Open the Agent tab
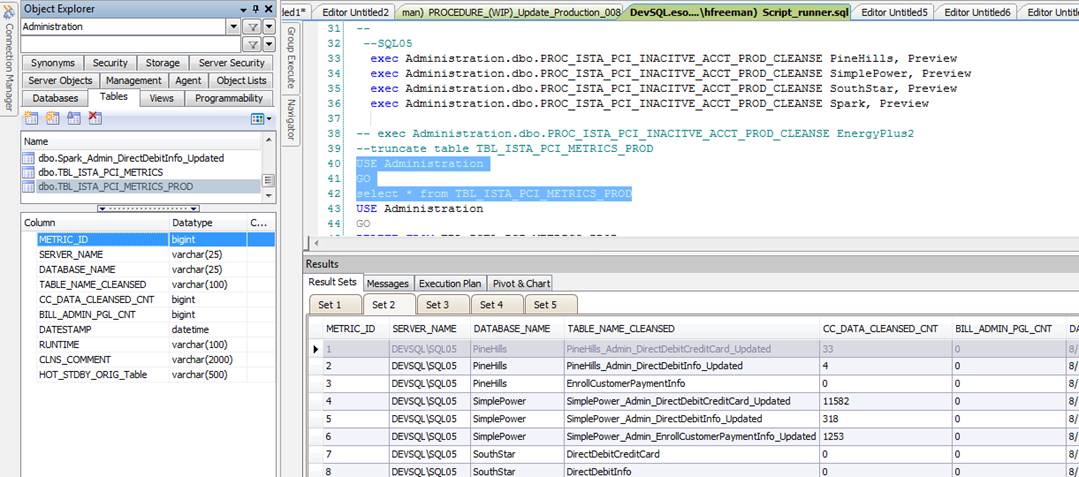The width and height of the screenshot is (1079, 477). pos(189,81)
